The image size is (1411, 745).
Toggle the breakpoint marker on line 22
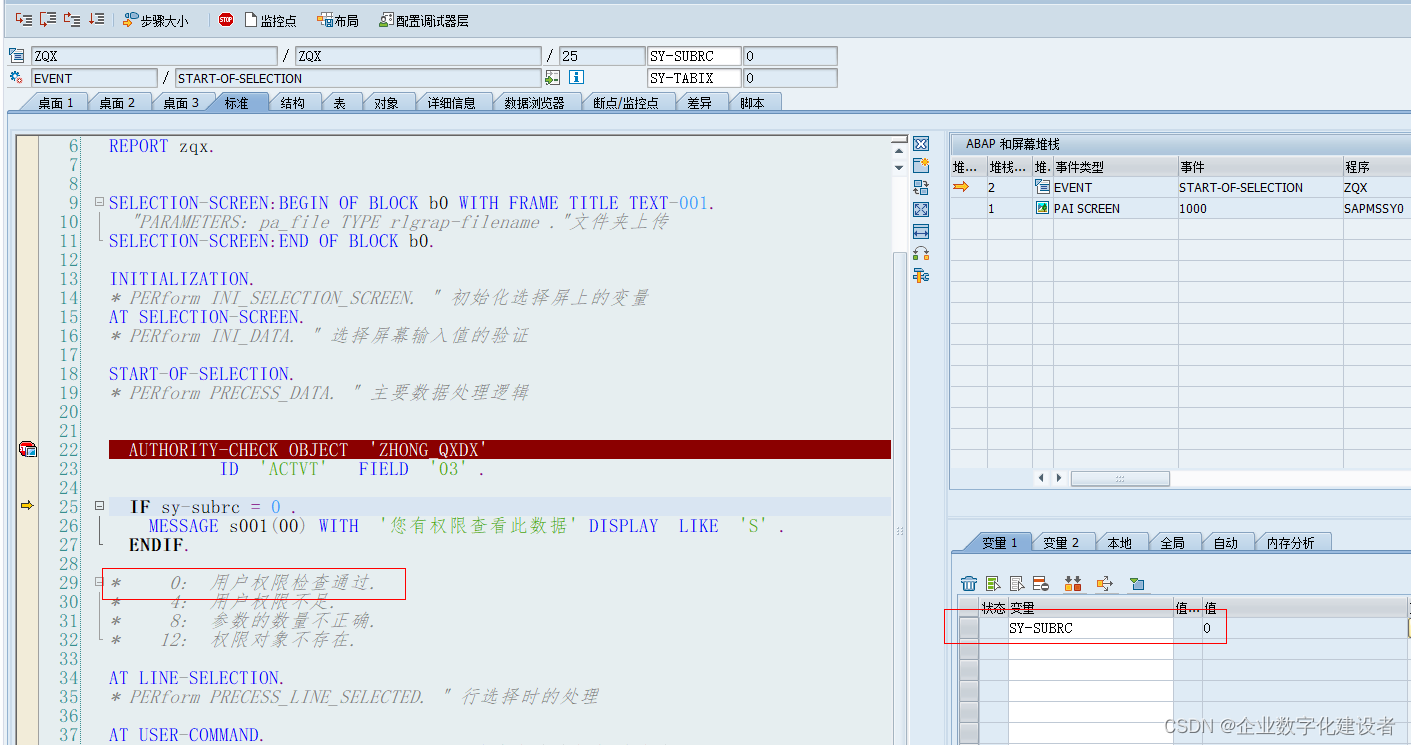point(28,449)
